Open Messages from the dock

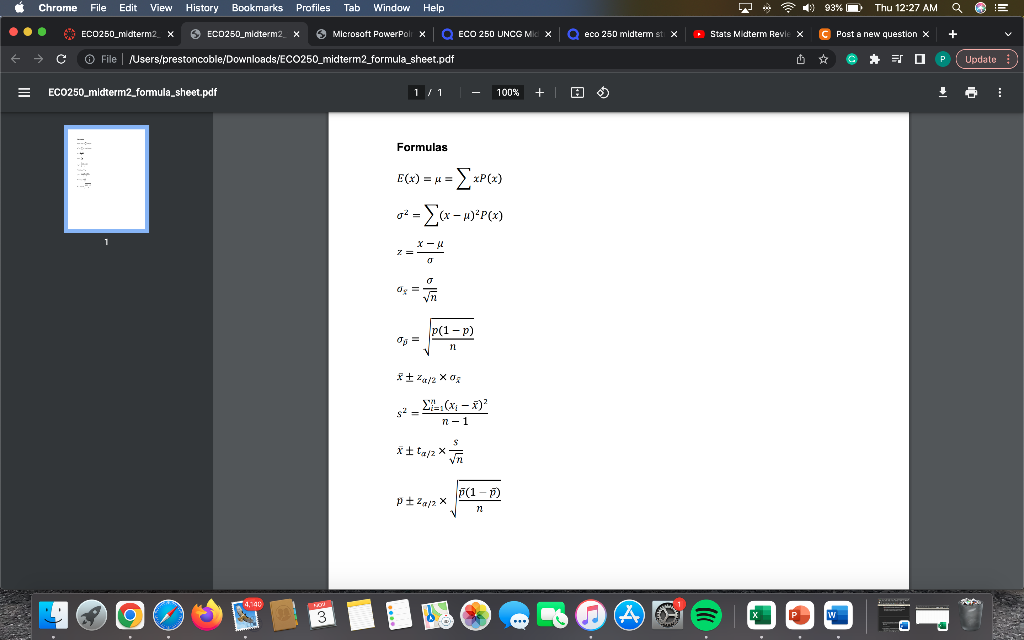[x=514, y=615]
